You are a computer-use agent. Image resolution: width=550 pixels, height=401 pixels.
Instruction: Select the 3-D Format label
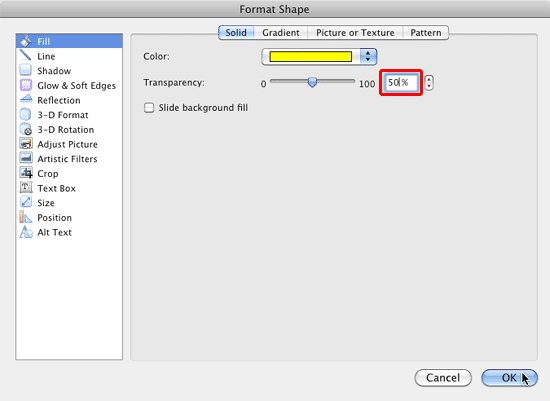point(63,115)
